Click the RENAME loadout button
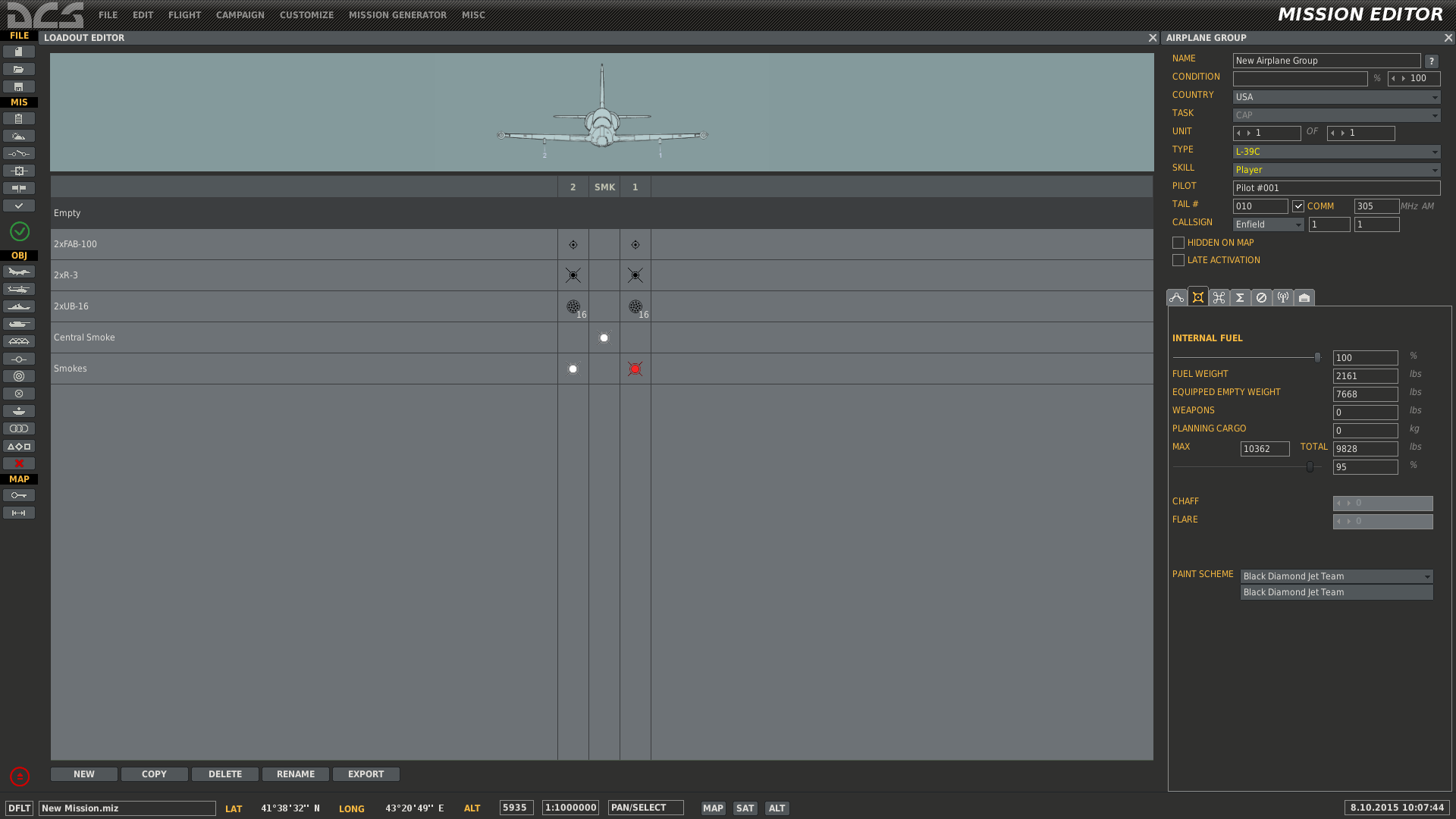The image size is (1456, 819). [296, 774]
